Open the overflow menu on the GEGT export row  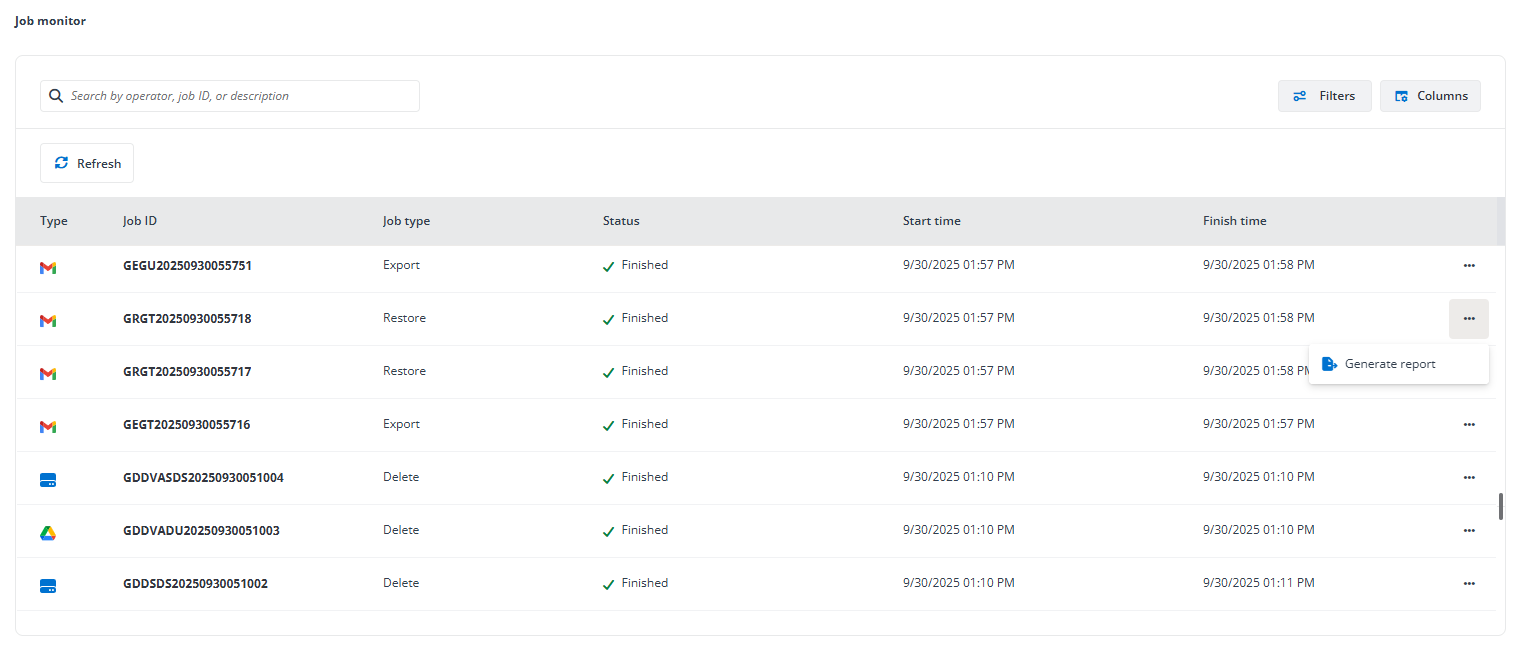[1469, 424]
